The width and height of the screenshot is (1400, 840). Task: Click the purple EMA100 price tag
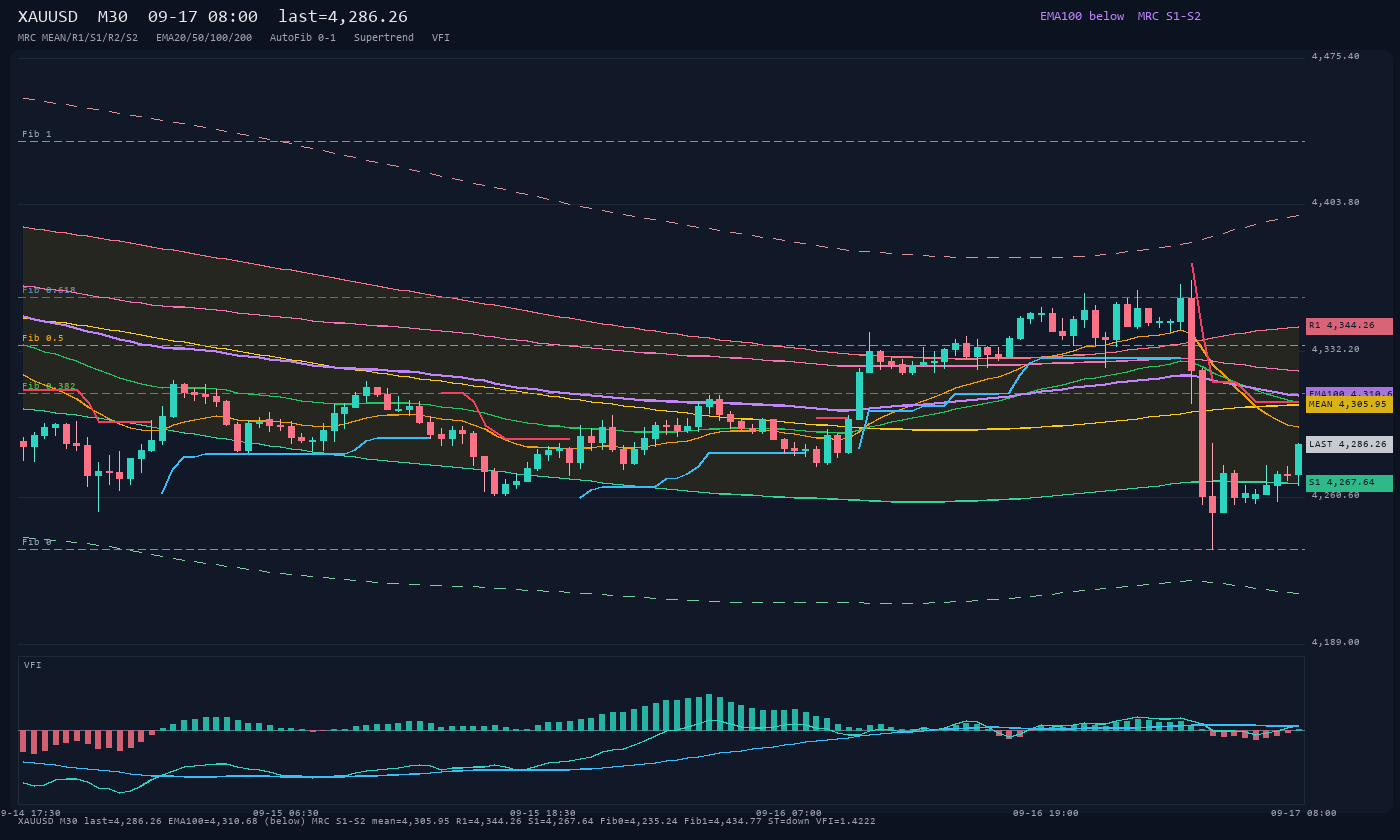(x=1349, y=393)
